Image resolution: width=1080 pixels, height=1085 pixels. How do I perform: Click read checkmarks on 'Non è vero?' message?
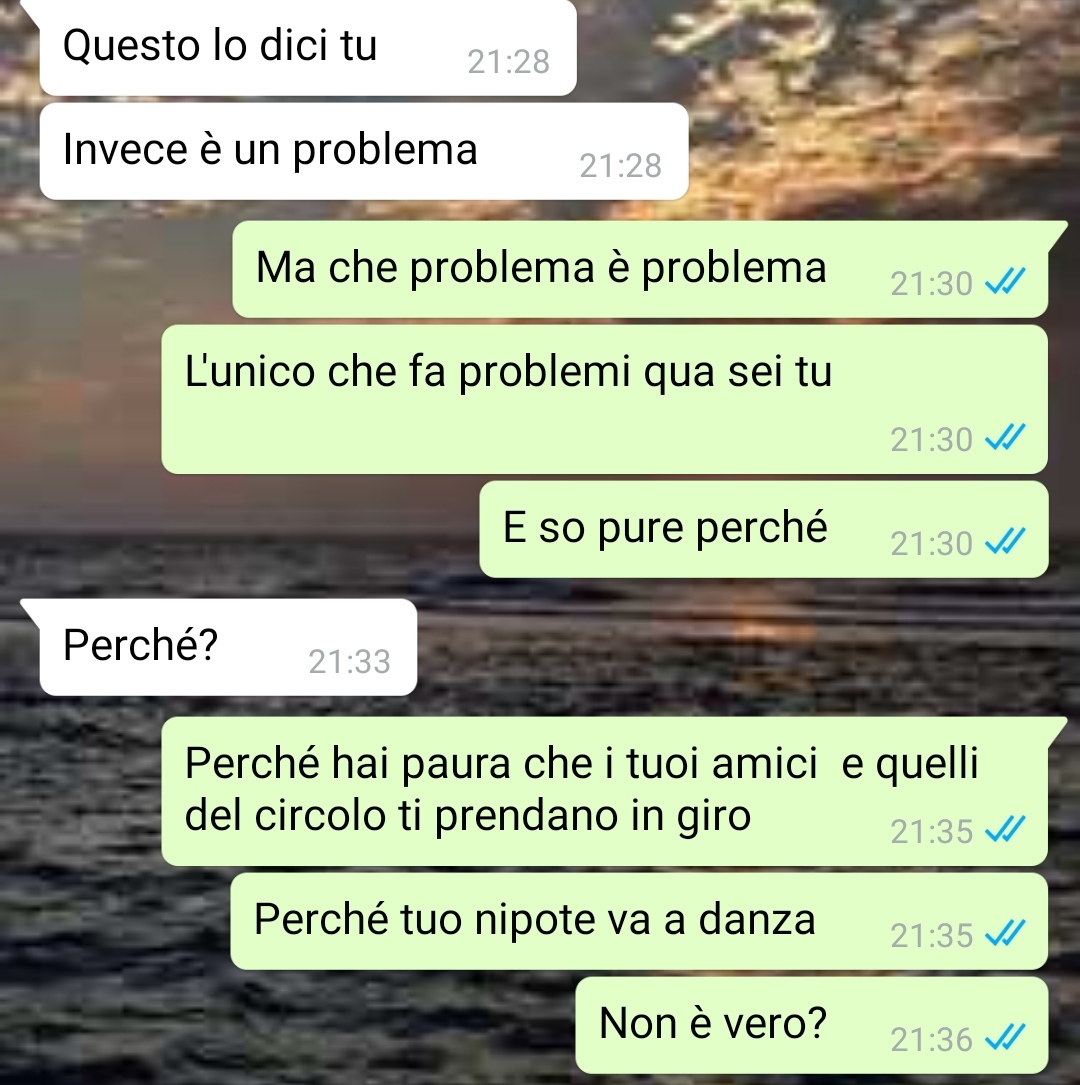coord(1005,1038)
